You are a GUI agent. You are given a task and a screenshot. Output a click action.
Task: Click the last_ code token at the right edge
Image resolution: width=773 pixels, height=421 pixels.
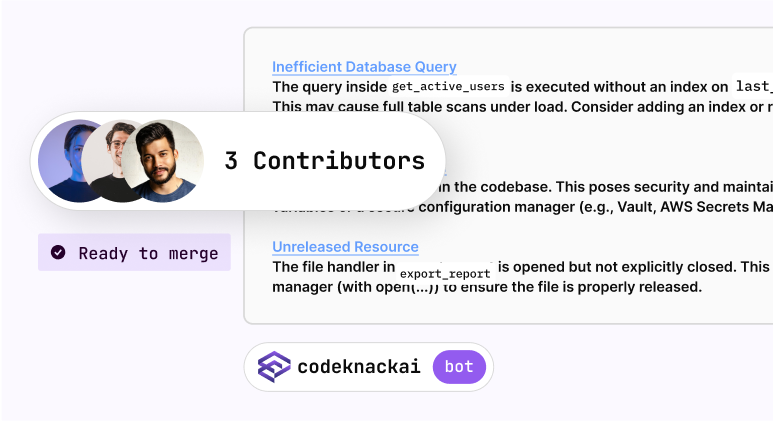pyautogui.click(x=752, y=87)
